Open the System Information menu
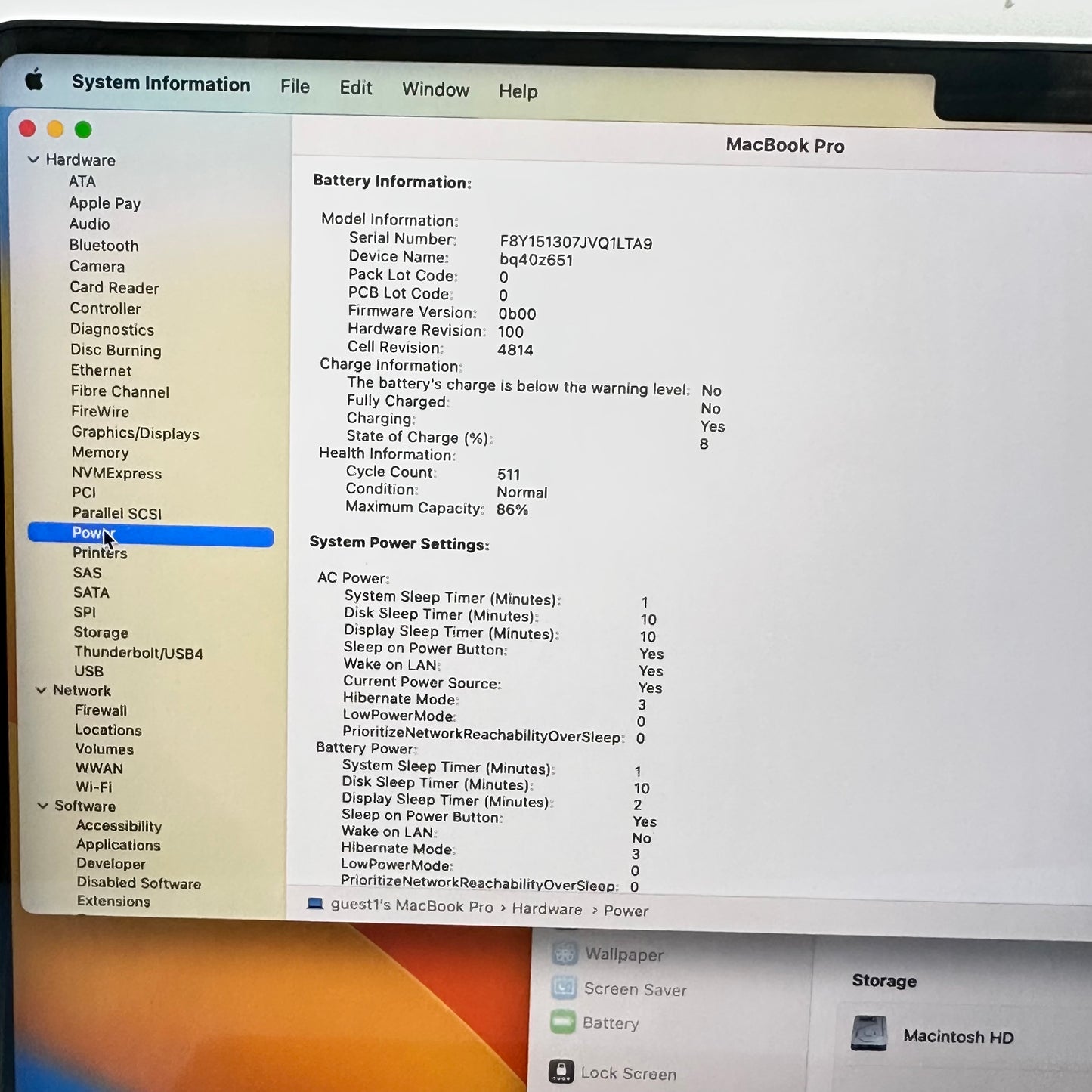Screen dimensions: 1092x1092 click(161, 83)
